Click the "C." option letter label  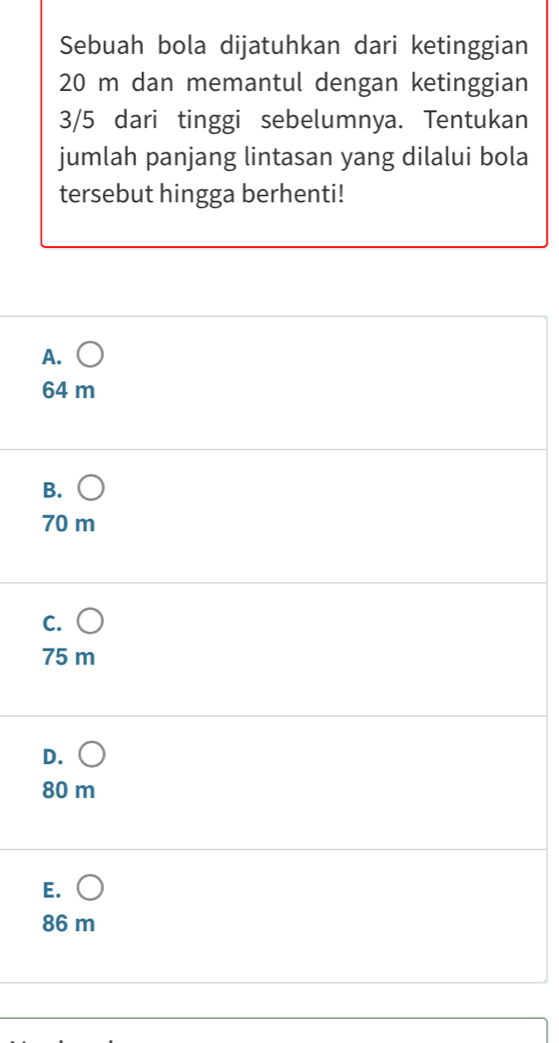coord(52,623)
